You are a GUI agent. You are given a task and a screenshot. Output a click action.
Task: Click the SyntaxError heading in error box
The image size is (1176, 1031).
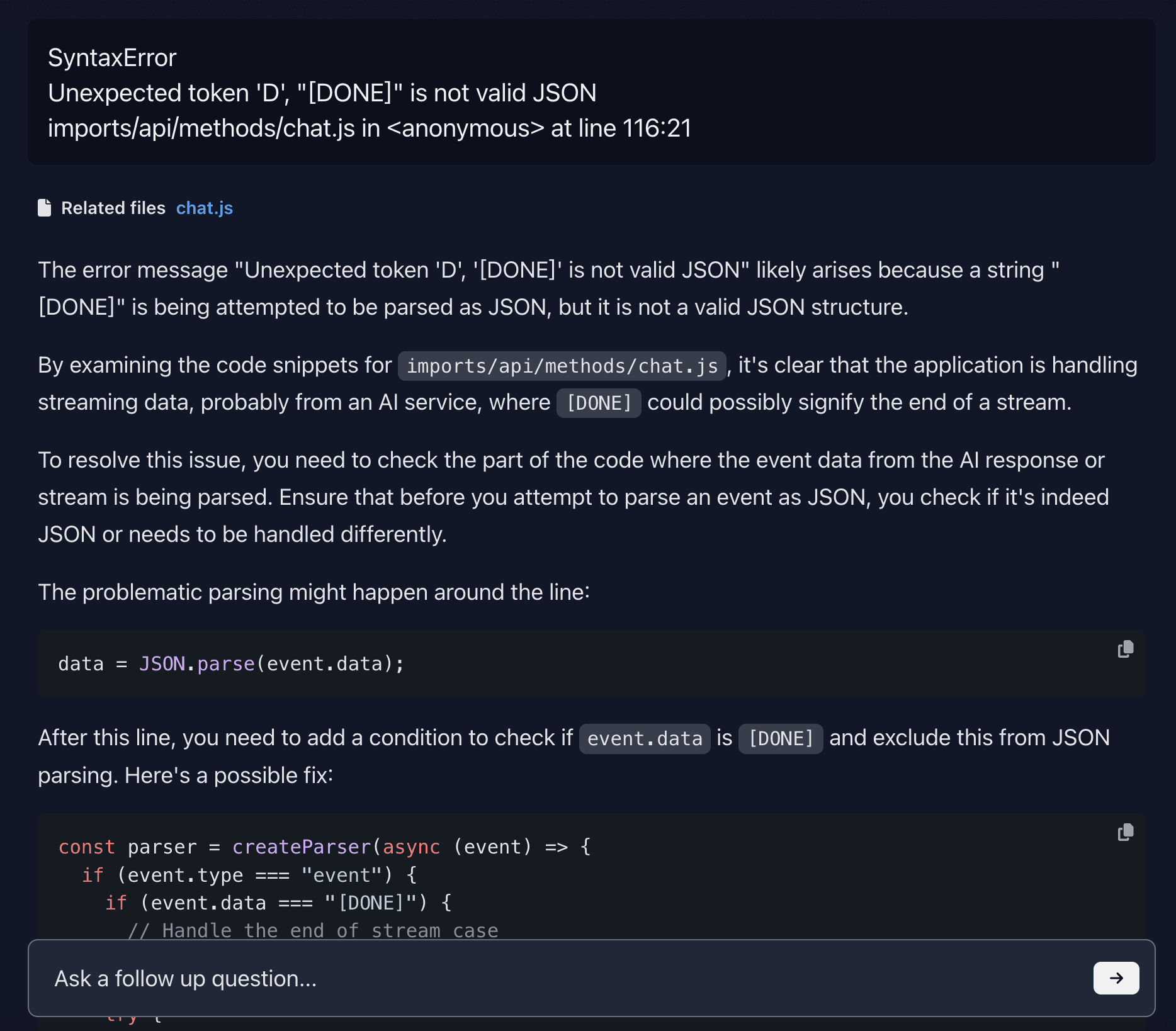pos(112,58)
